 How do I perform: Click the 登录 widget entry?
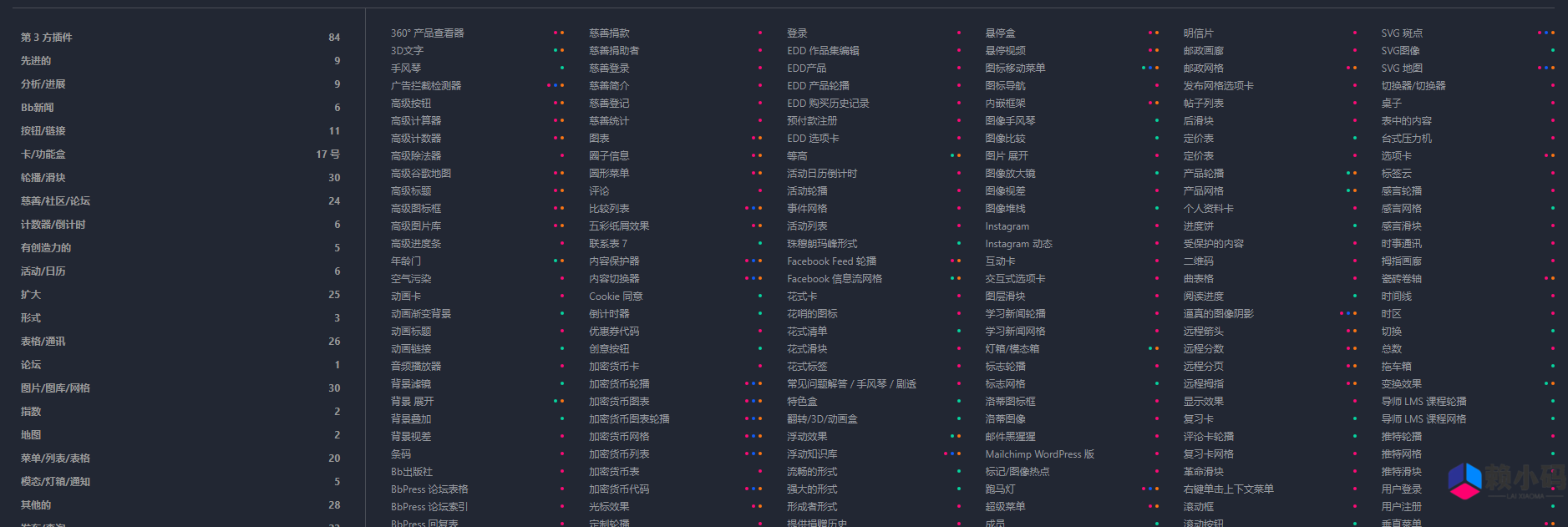tap(797, 33)
